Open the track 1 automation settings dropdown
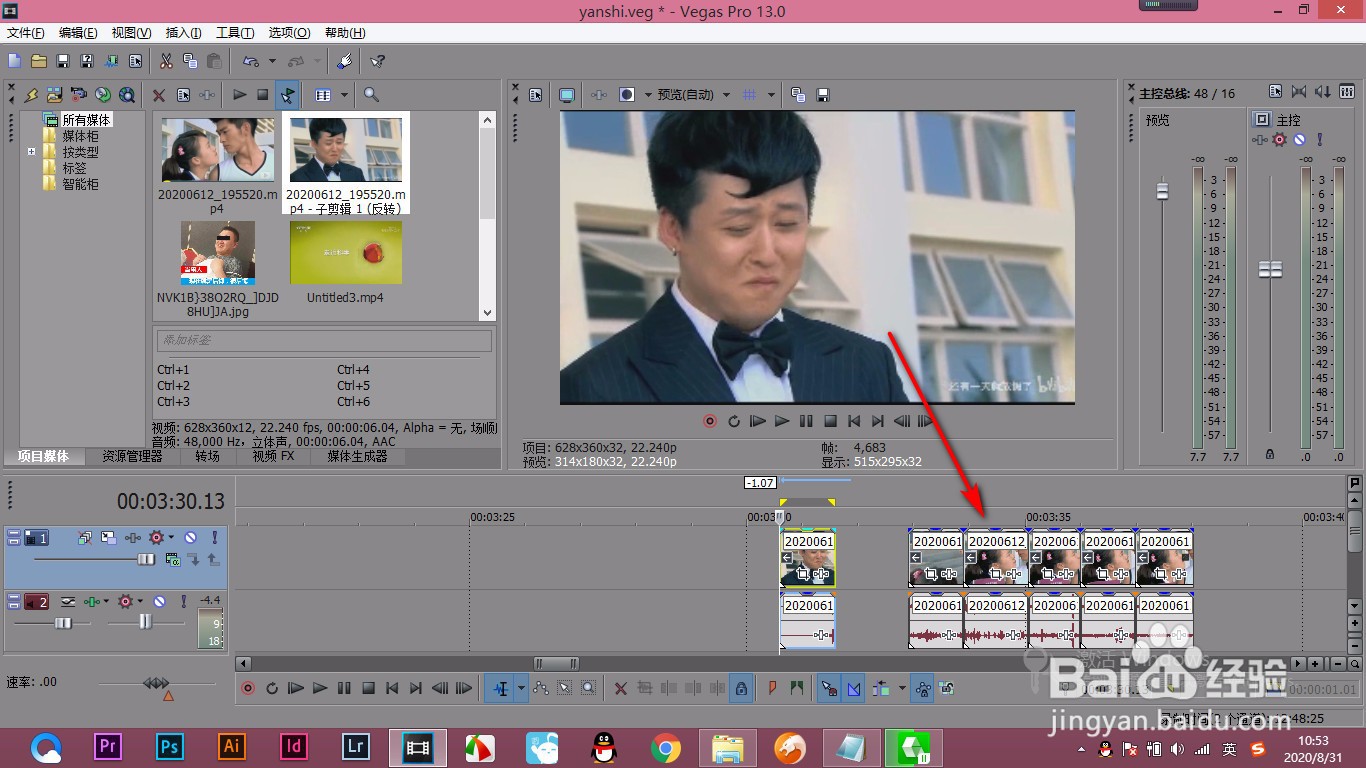1366x768 pixels. [x=172, y=537]
